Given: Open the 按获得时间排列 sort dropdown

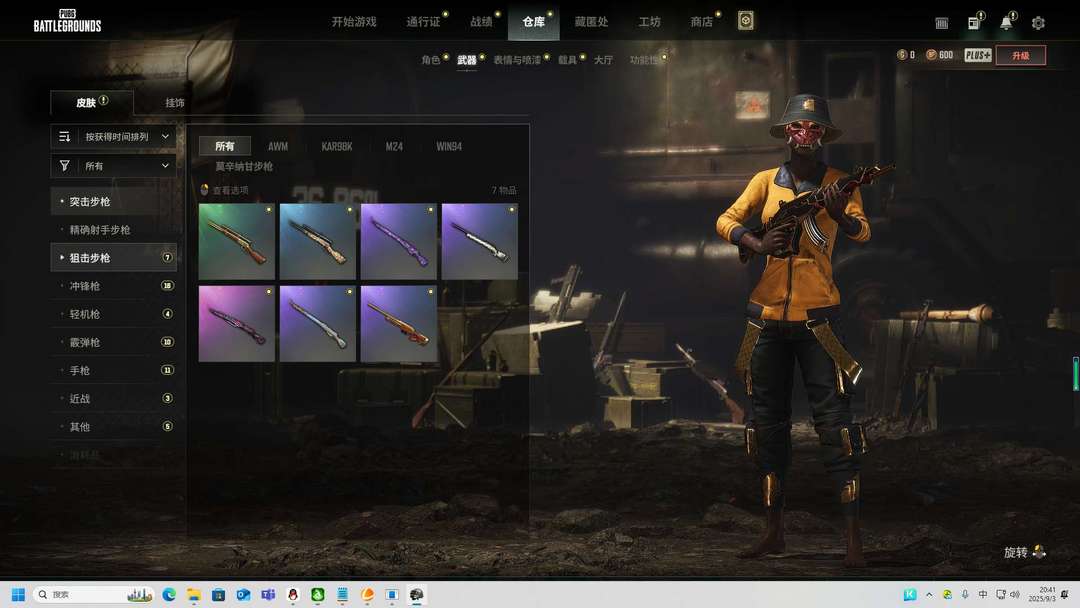Looking at the screenshot, I should click(x=114, y=136).
